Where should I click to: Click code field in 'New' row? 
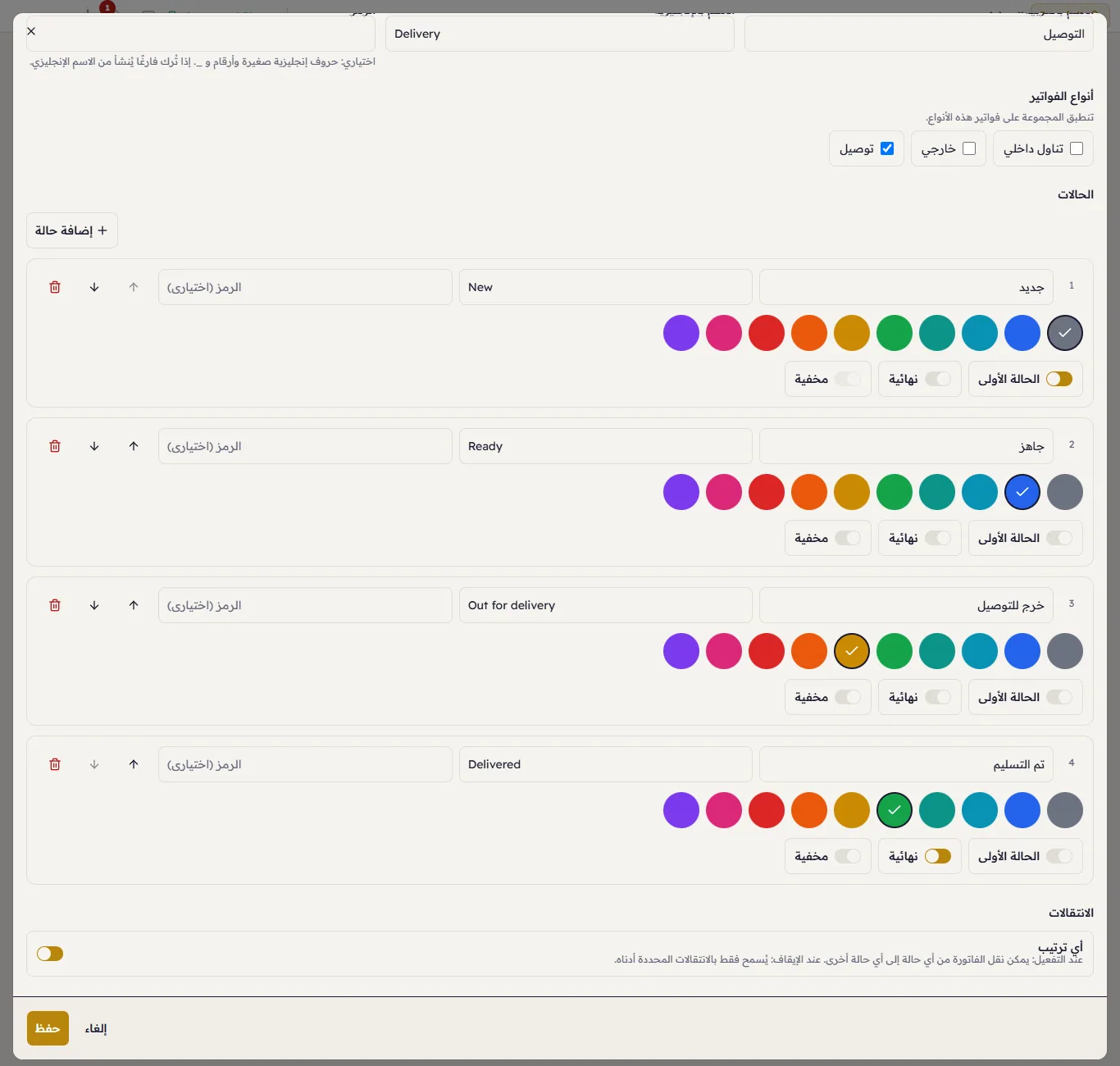tap(305, 287)
